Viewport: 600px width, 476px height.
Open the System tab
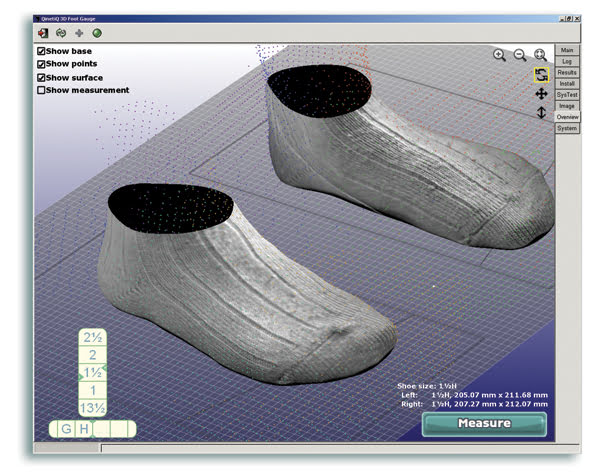(x=567, y=128)
